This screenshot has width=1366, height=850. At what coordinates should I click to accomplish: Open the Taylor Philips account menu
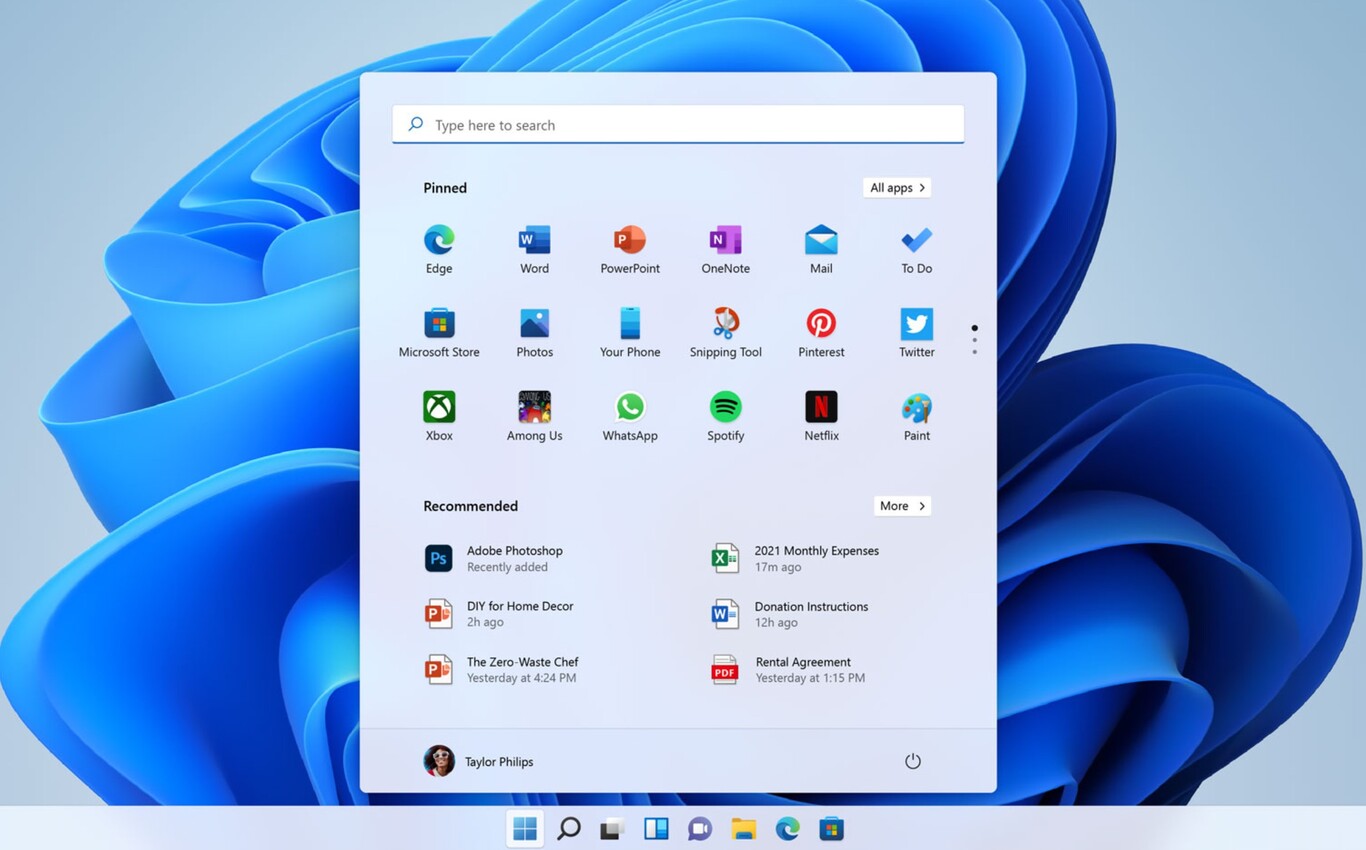(x=478, y=761)
